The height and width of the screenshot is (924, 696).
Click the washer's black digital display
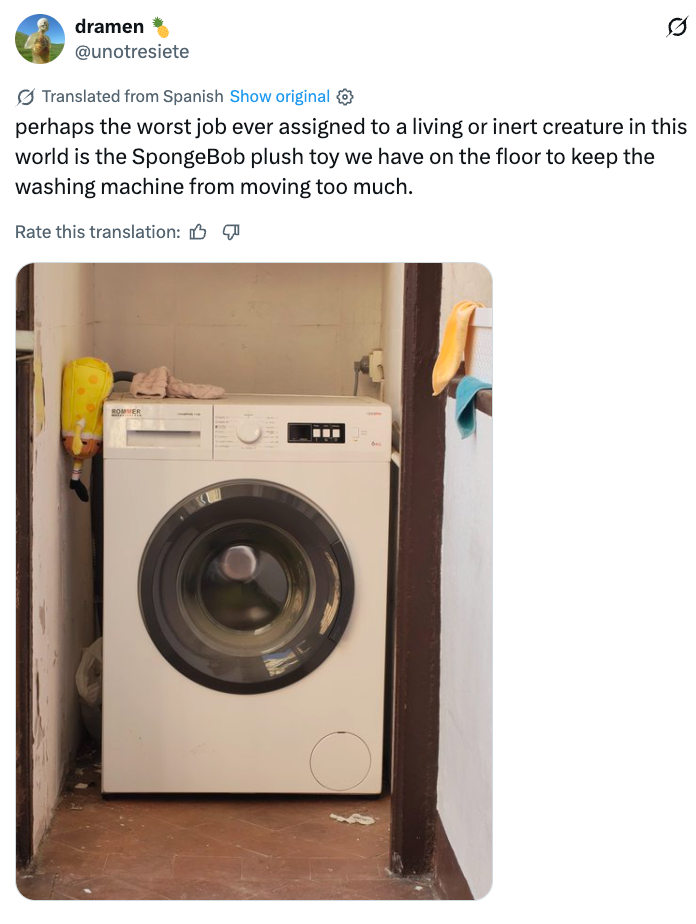[316, 432]
